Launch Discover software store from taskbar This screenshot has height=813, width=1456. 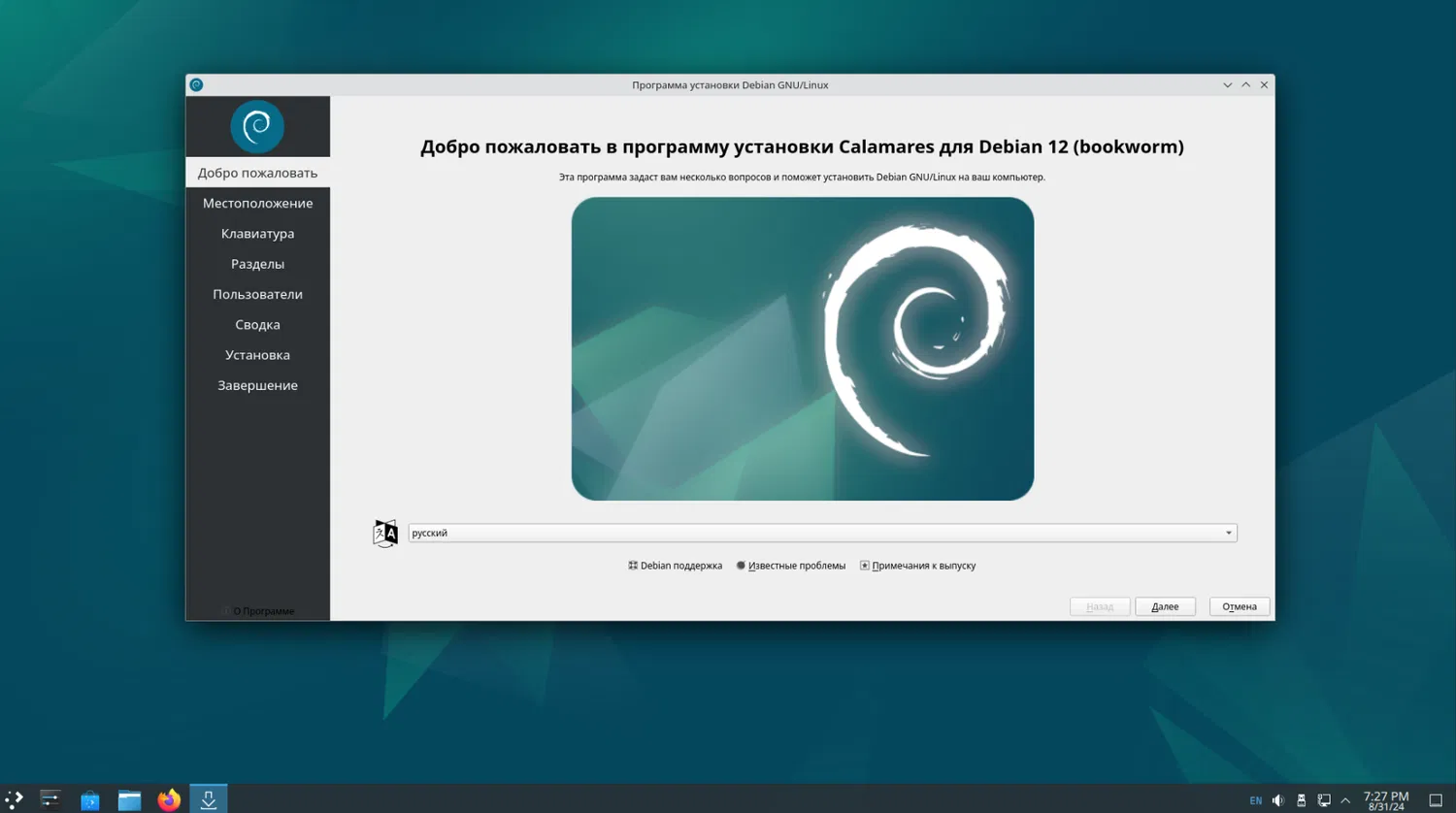(90, 799)
